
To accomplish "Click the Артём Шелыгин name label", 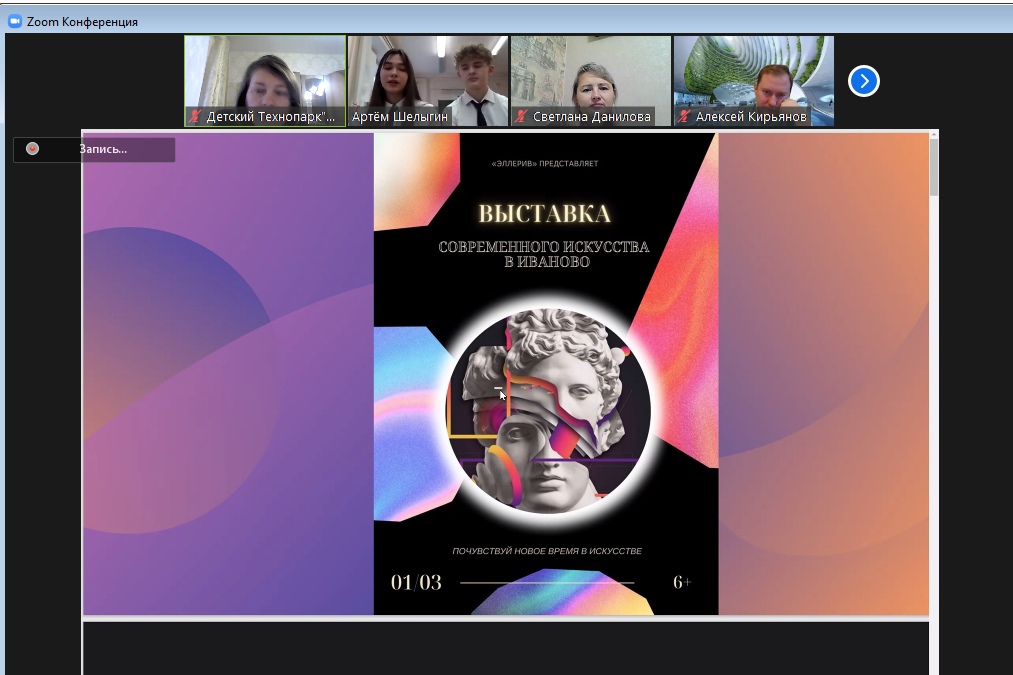I will pos(400,117).
